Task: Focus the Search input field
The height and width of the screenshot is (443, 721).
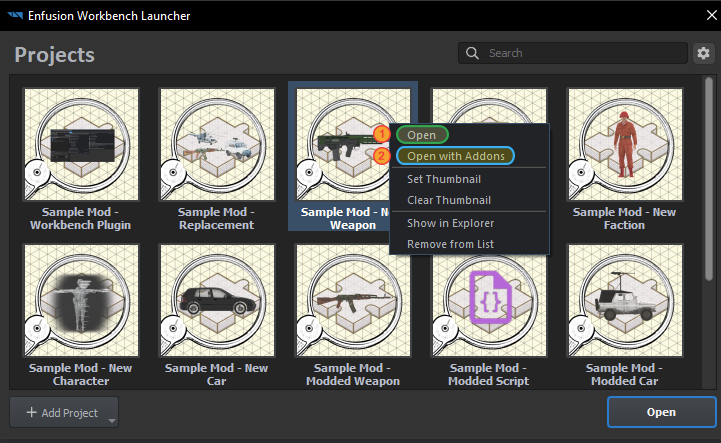Action: [x=572, y=53]
